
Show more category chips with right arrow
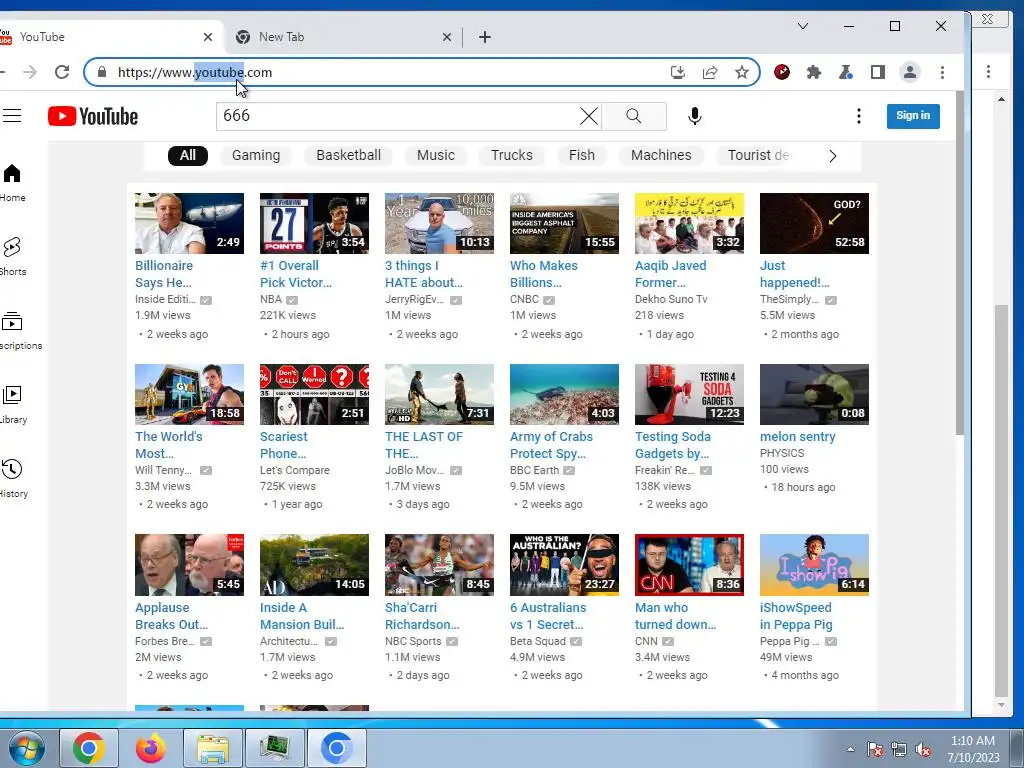pos(833,156)
